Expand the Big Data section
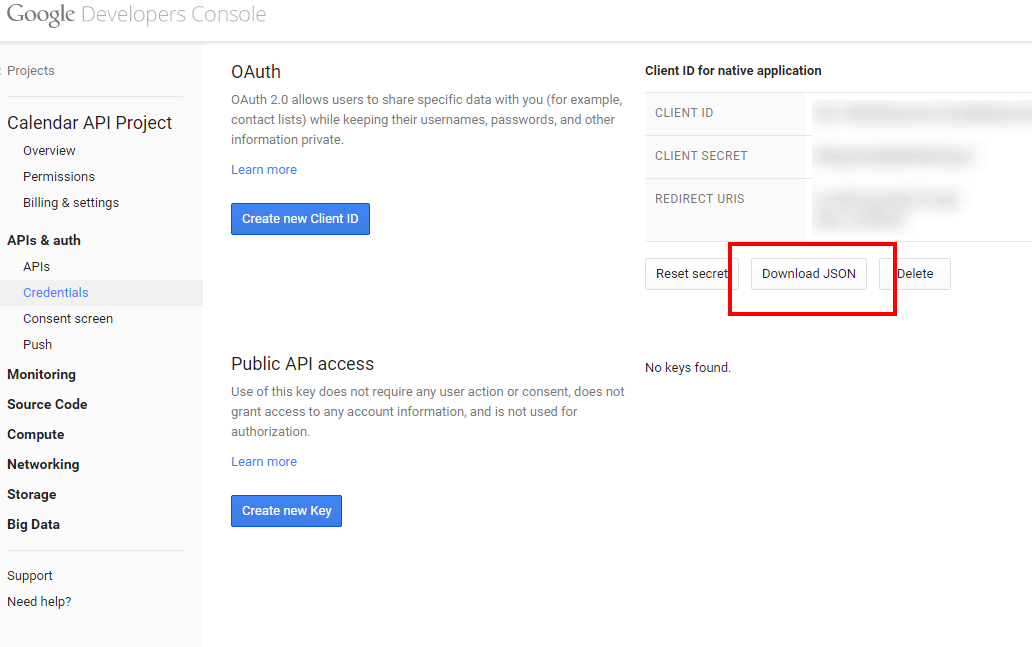 coord(34,524)
